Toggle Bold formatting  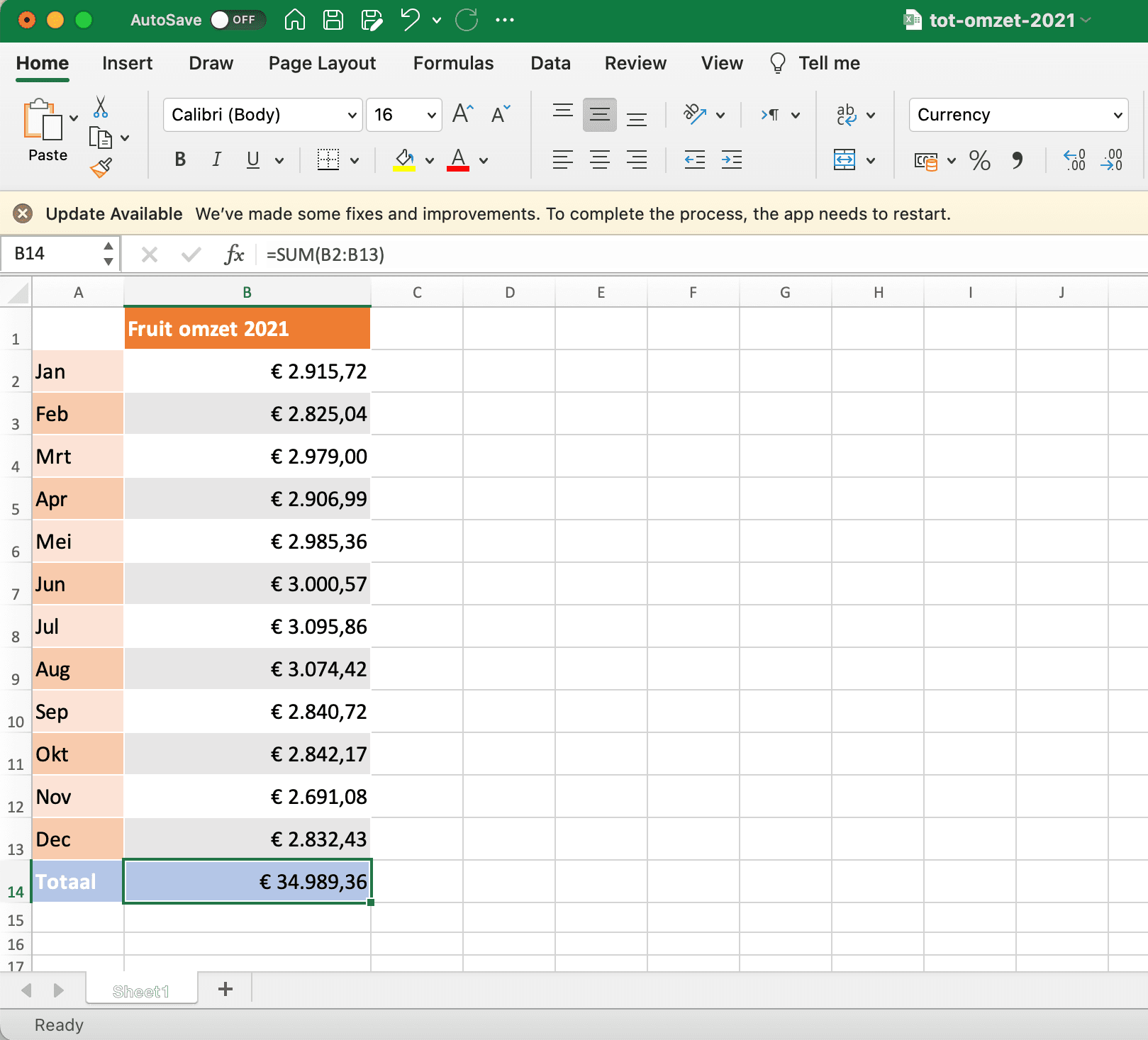[179, 160]
